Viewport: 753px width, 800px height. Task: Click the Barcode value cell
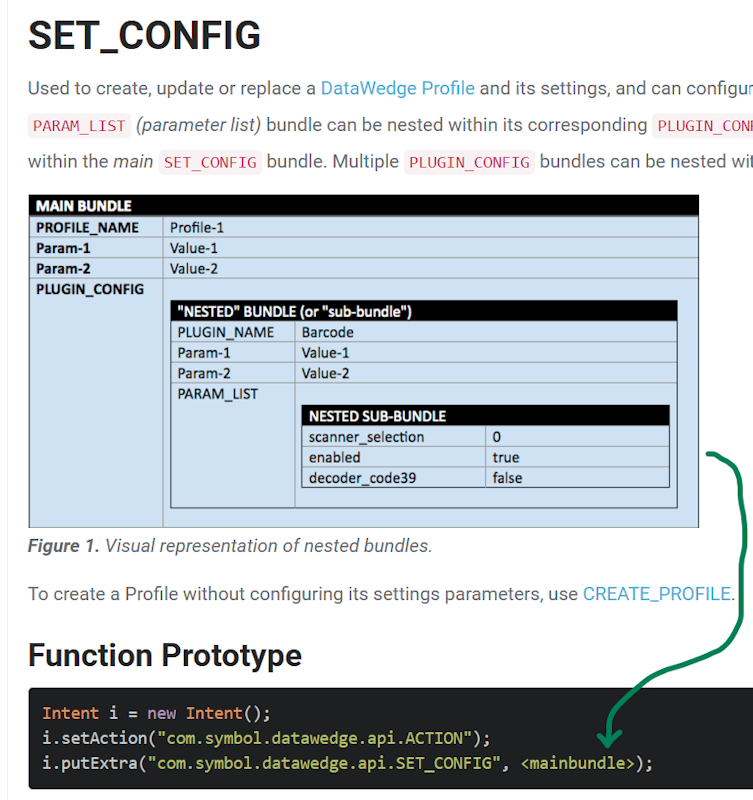[328, 332]
